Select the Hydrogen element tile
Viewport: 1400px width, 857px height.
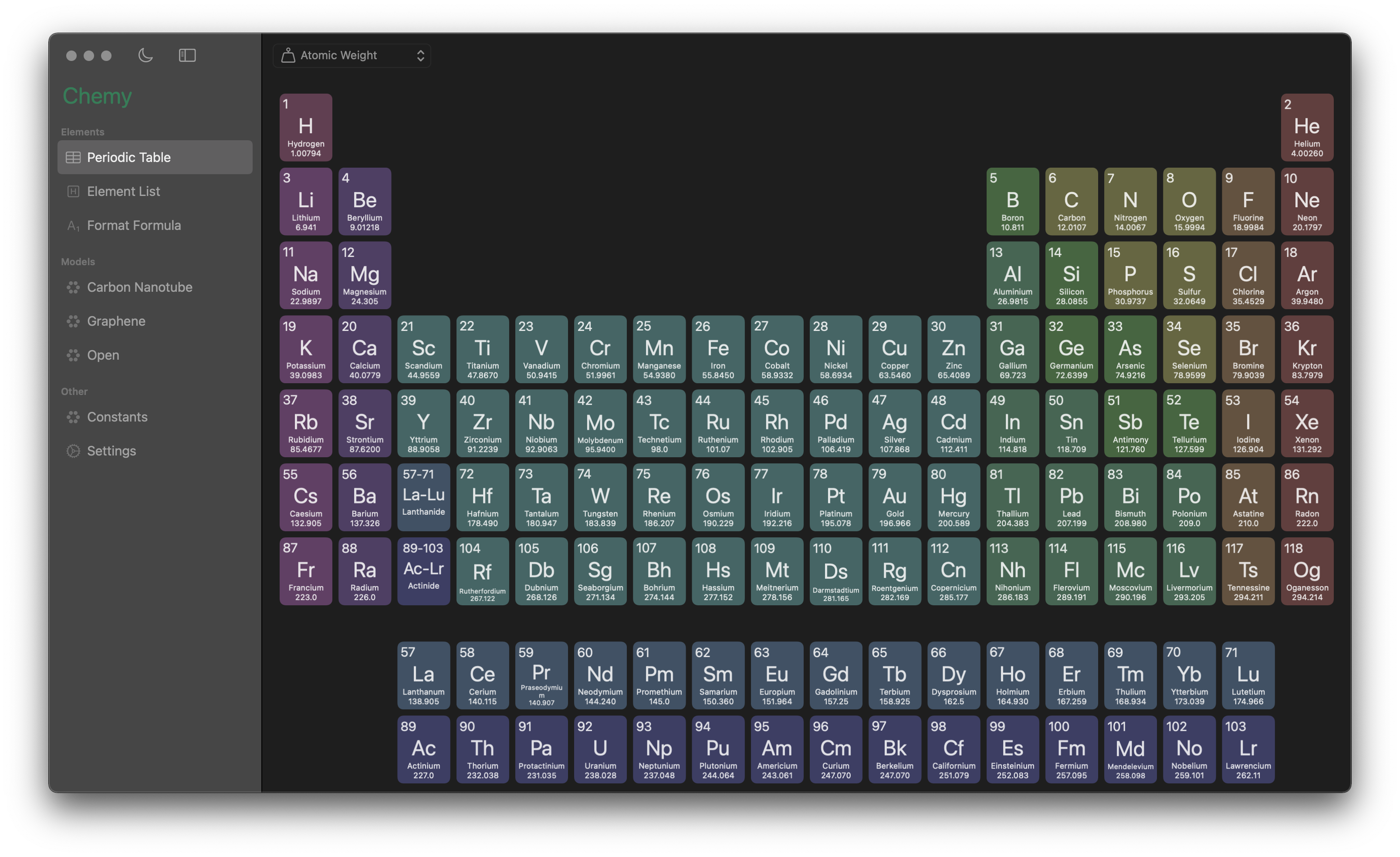click(306, 127)
